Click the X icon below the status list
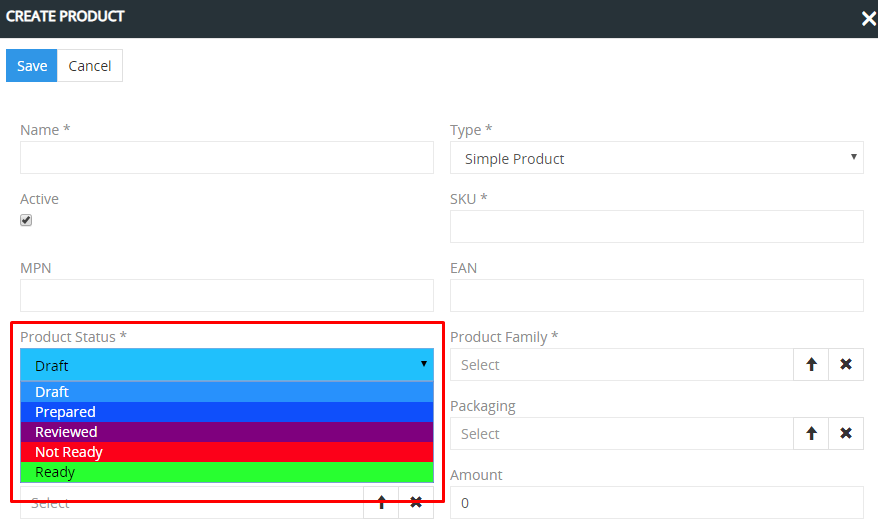 click(416, 503)
